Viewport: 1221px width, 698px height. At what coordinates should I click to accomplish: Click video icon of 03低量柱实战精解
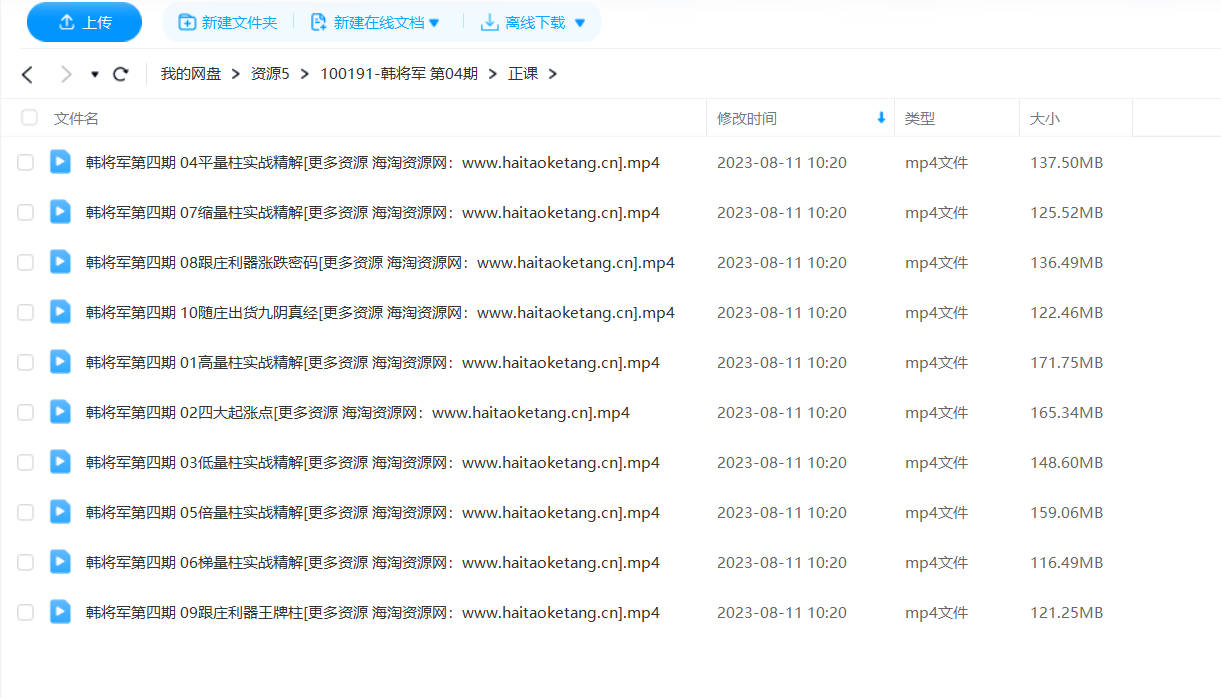[x=61, y=461]
